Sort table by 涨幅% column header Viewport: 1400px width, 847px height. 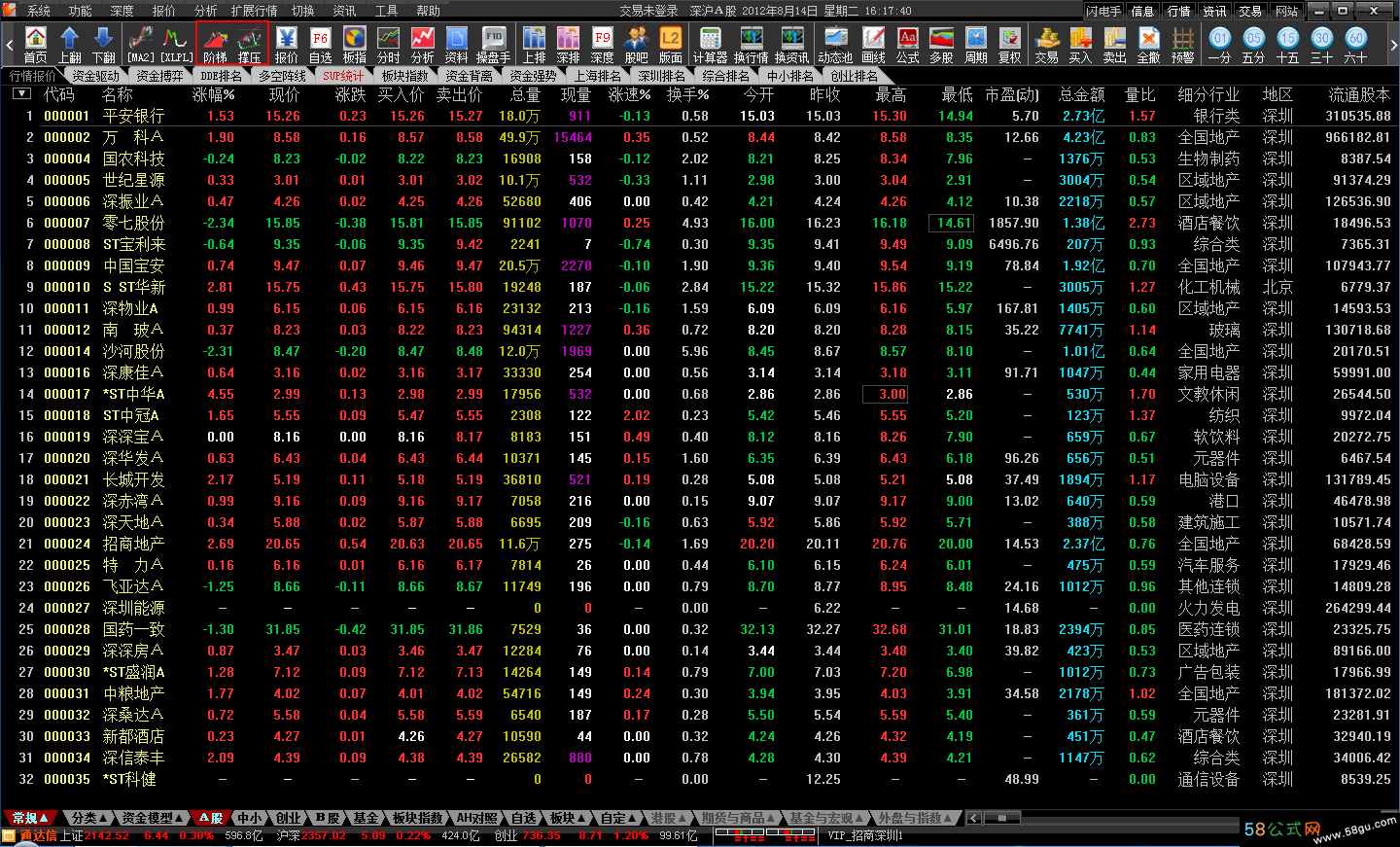214,94
